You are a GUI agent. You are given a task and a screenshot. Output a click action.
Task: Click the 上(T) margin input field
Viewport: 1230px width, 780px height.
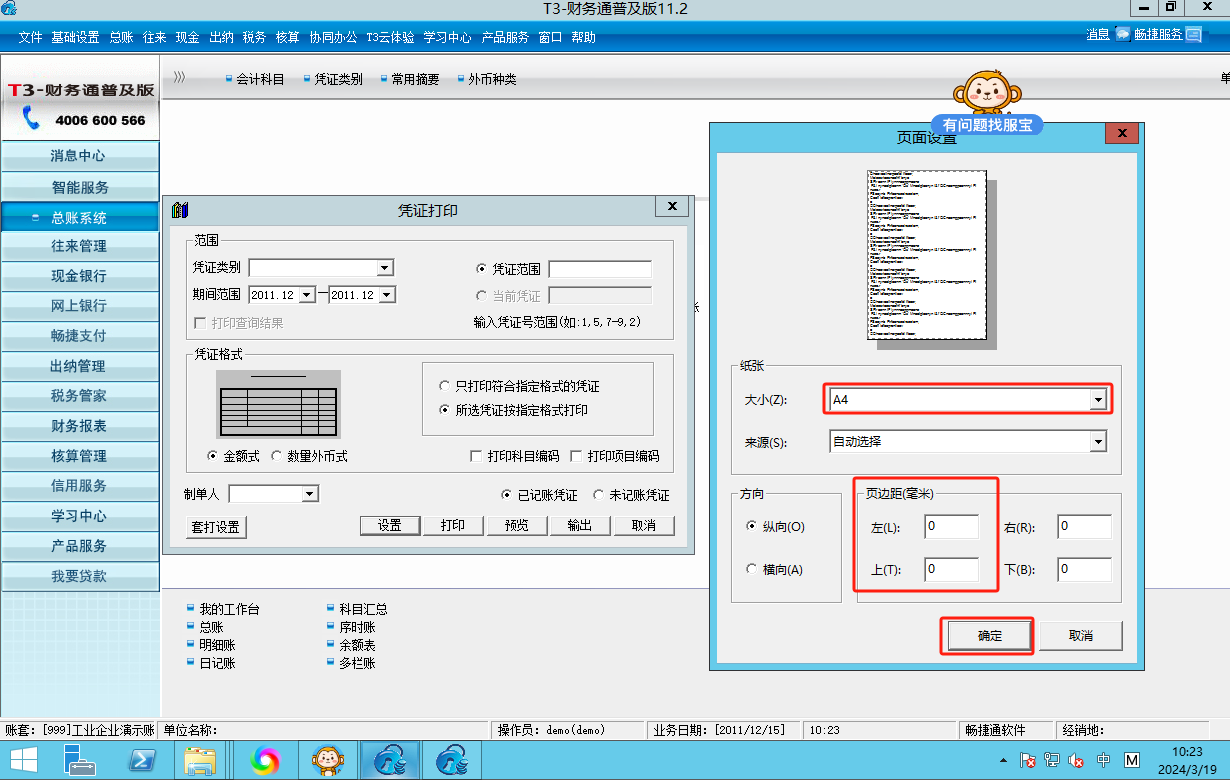(x=951, y=569)
